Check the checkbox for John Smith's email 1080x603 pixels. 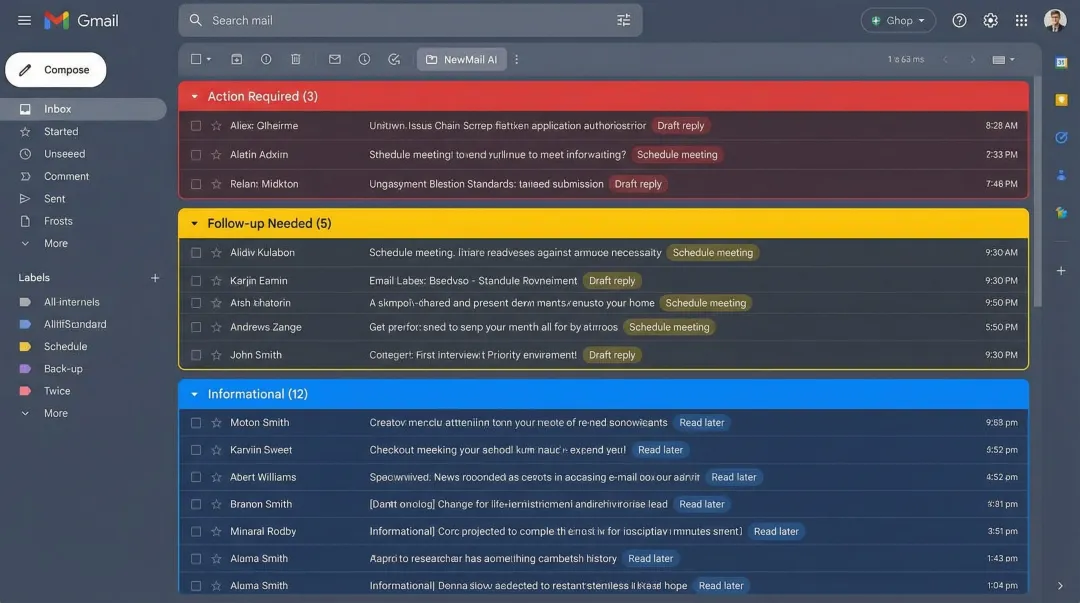[195, 353]
